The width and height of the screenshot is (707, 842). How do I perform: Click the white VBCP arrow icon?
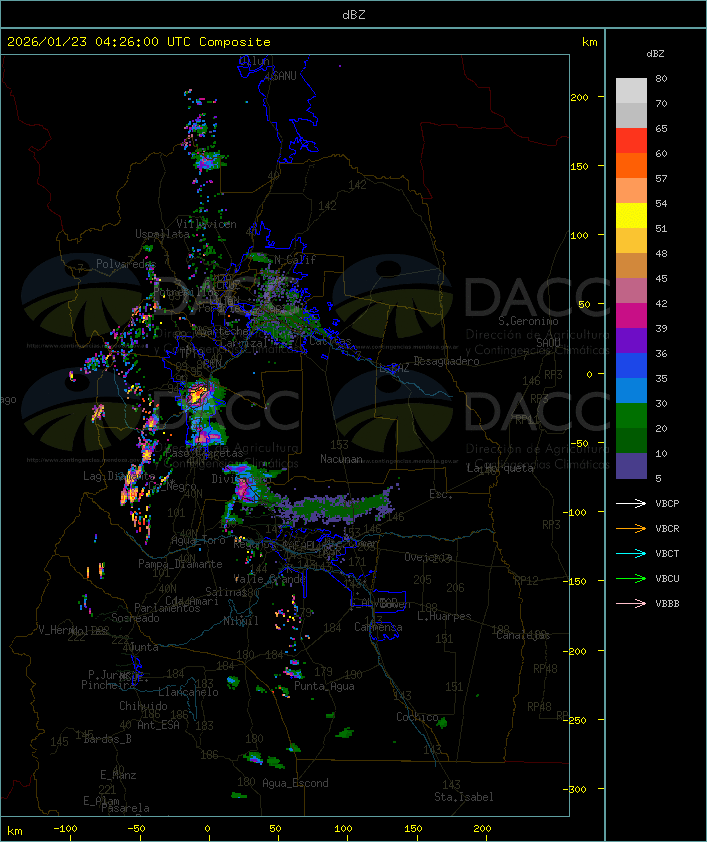pos(632,503)
